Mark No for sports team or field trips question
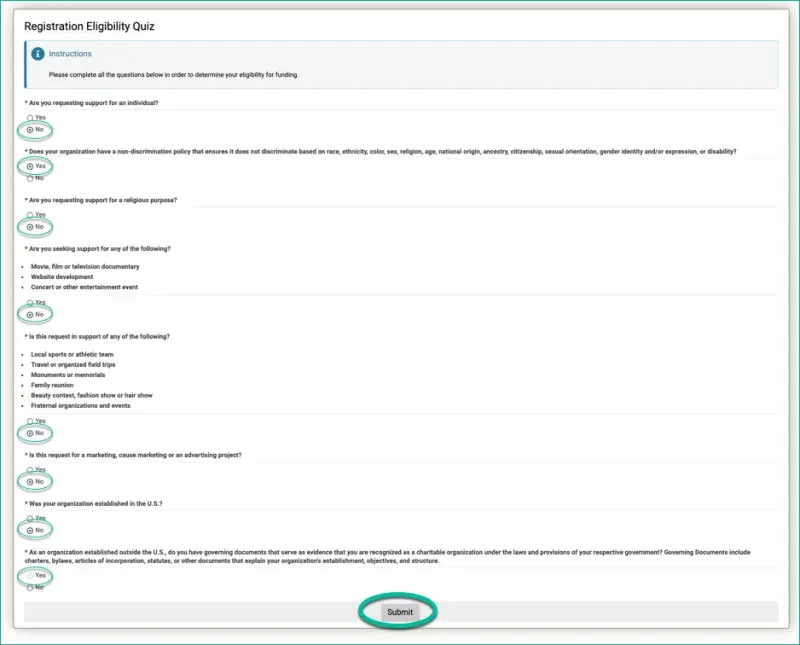Viewport: 800px width, 645px height. pyautogui.click(x=30, y=433)
